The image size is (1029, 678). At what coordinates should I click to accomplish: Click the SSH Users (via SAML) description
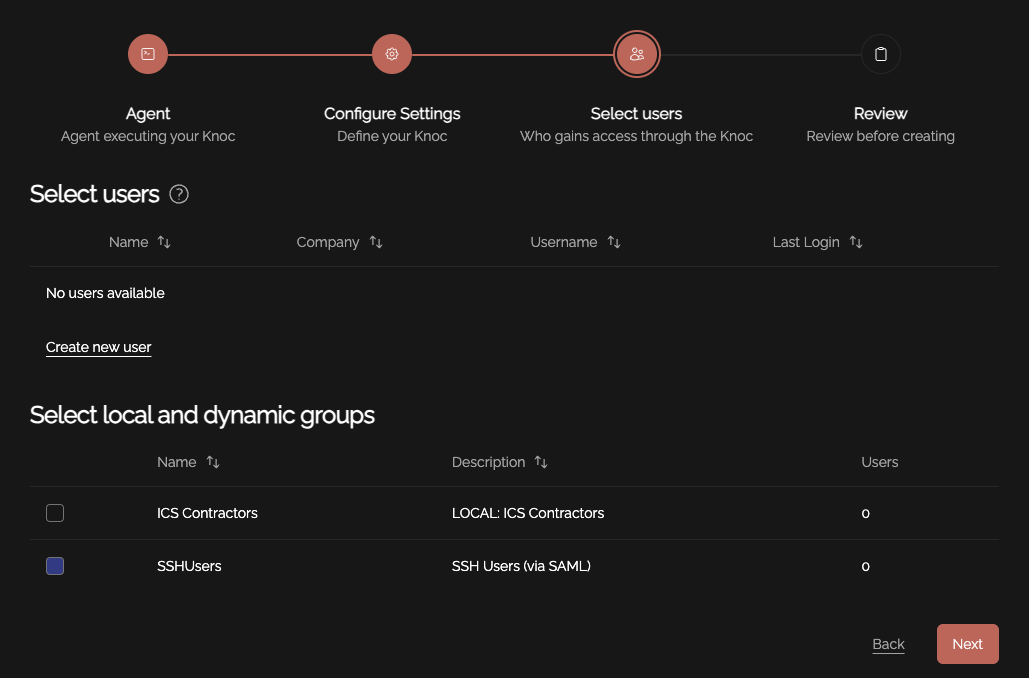coord(521,566)
